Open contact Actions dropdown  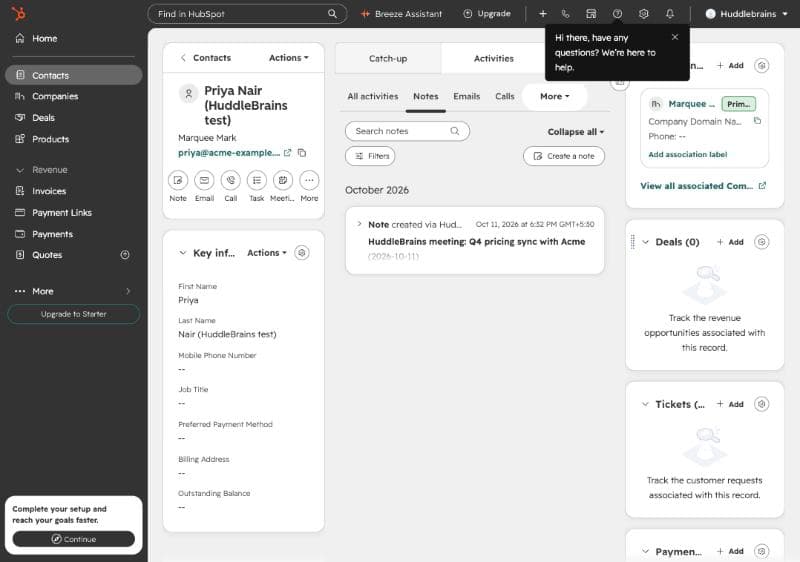[x=289, y=58]
